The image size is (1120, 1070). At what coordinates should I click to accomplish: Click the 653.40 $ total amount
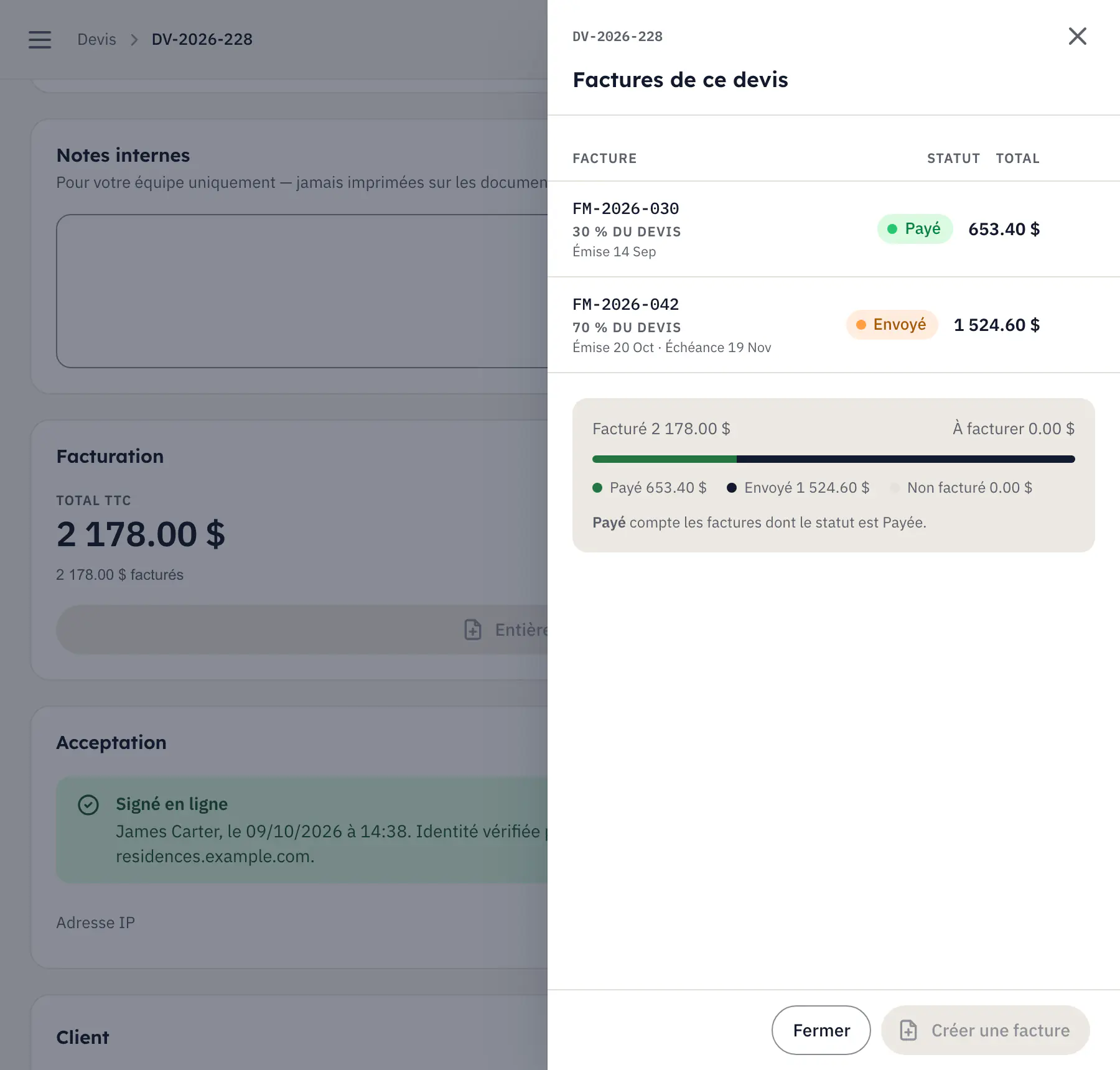pyautogui.click(x=1004, y=229)
